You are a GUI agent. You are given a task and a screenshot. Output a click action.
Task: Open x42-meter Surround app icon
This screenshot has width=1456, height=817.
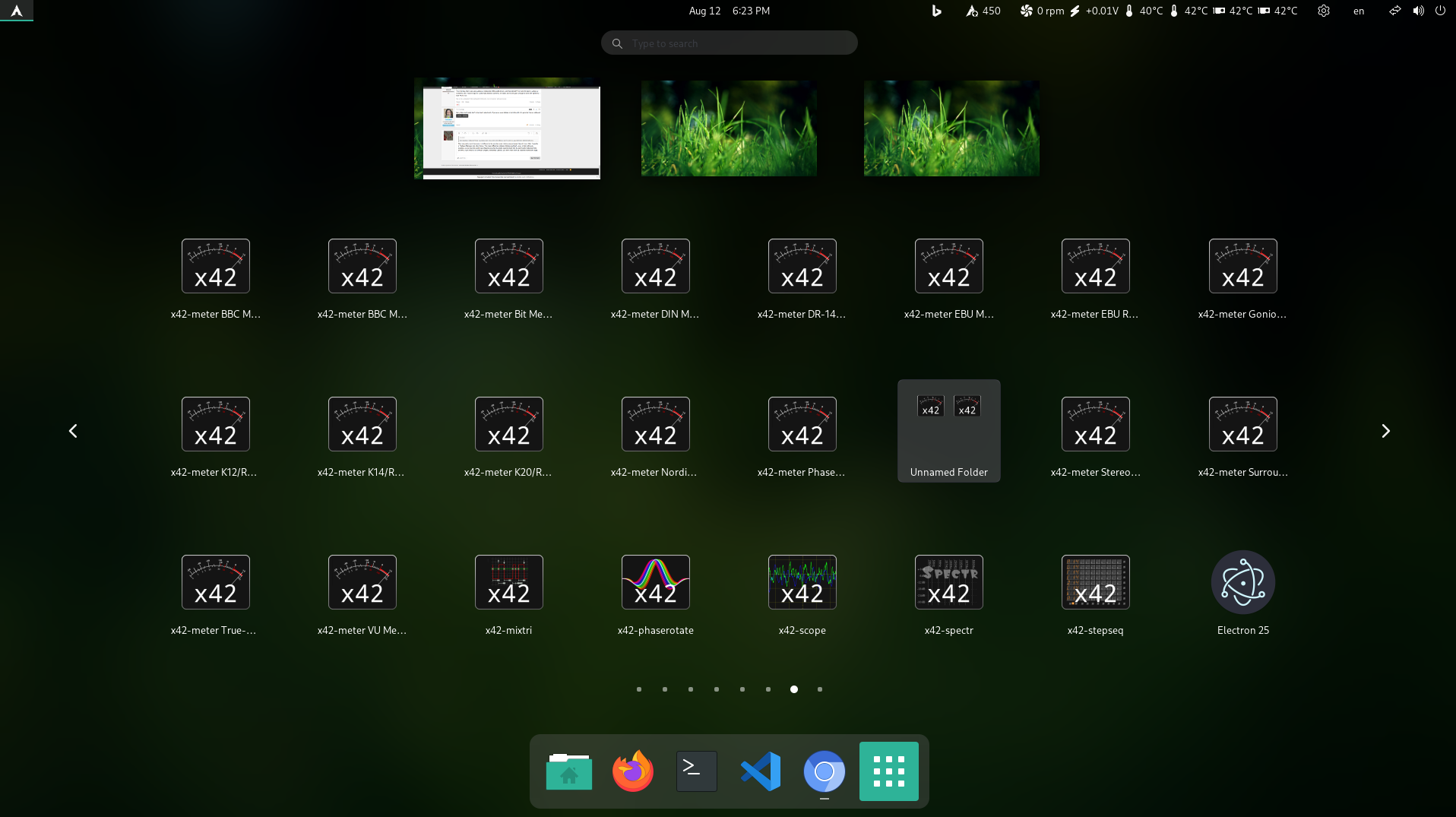click(1242, 436)
